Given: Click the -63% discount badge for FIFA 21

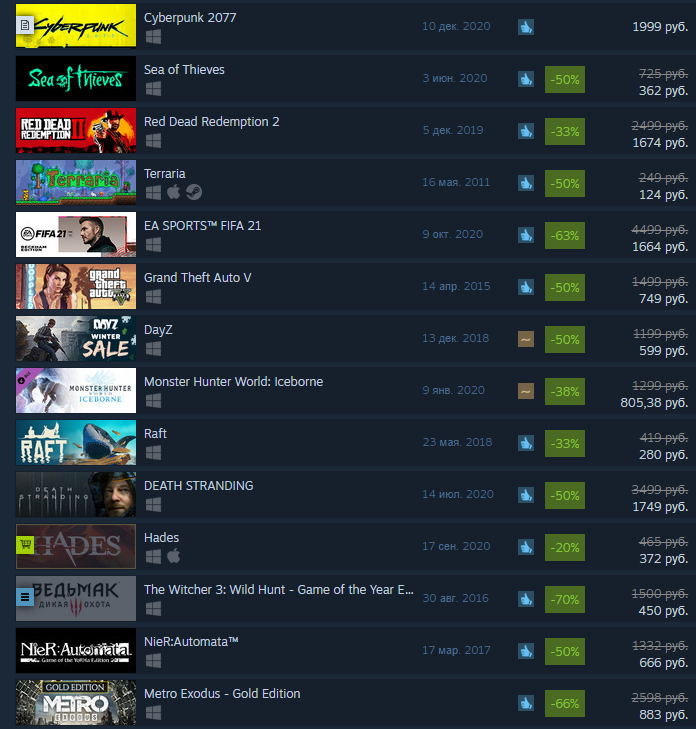Looking at the screenshot, I should [x=565, y=236].
